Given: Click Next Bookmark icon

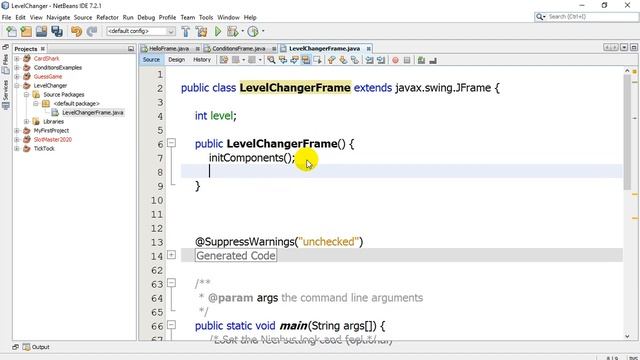Looking at the screenshot, I should pos(343,60).
